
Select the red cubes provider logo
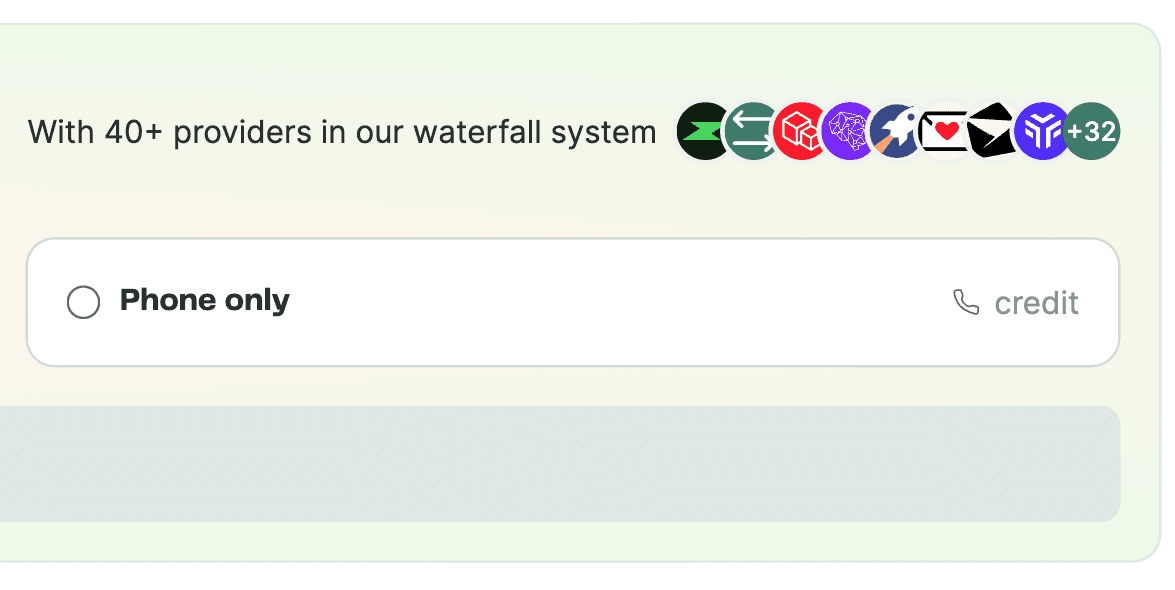coord(799,131)
